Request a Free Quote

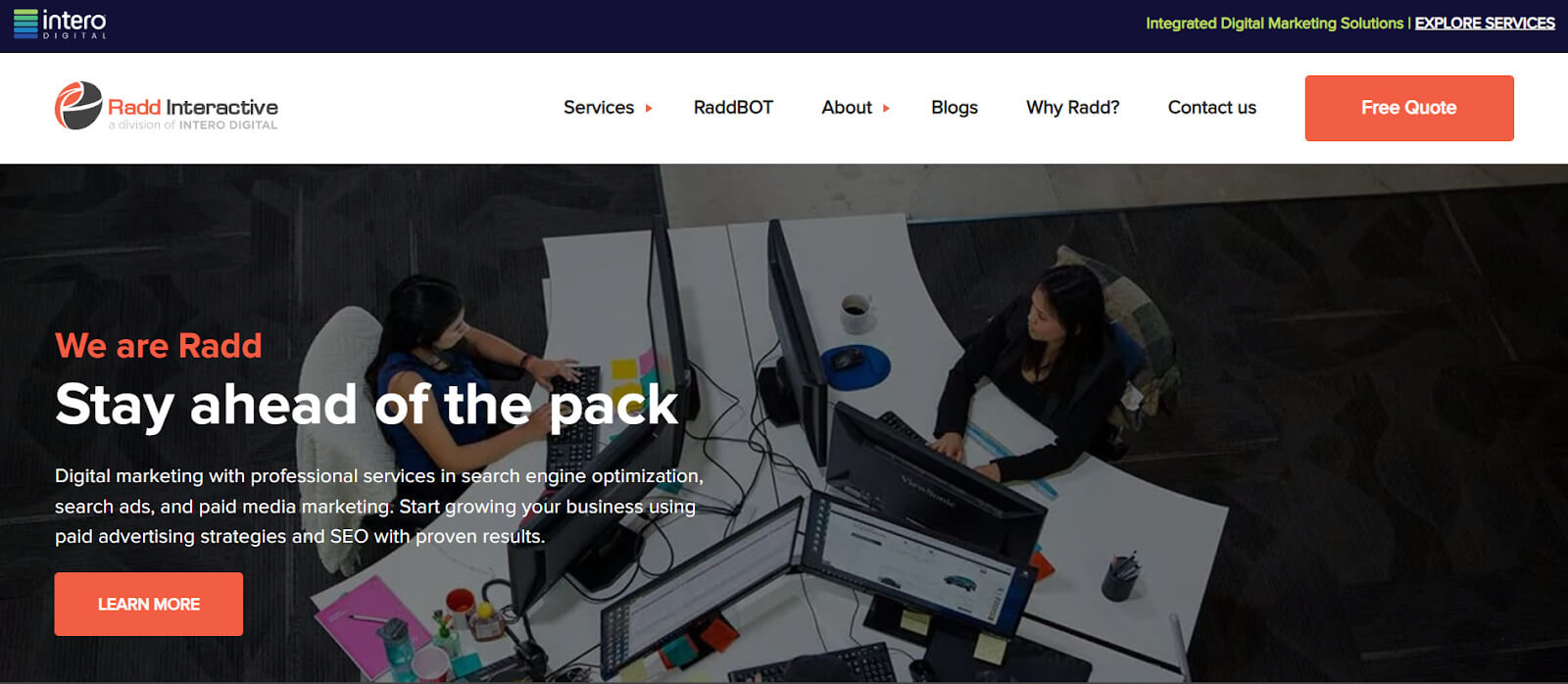[1409, 108]
